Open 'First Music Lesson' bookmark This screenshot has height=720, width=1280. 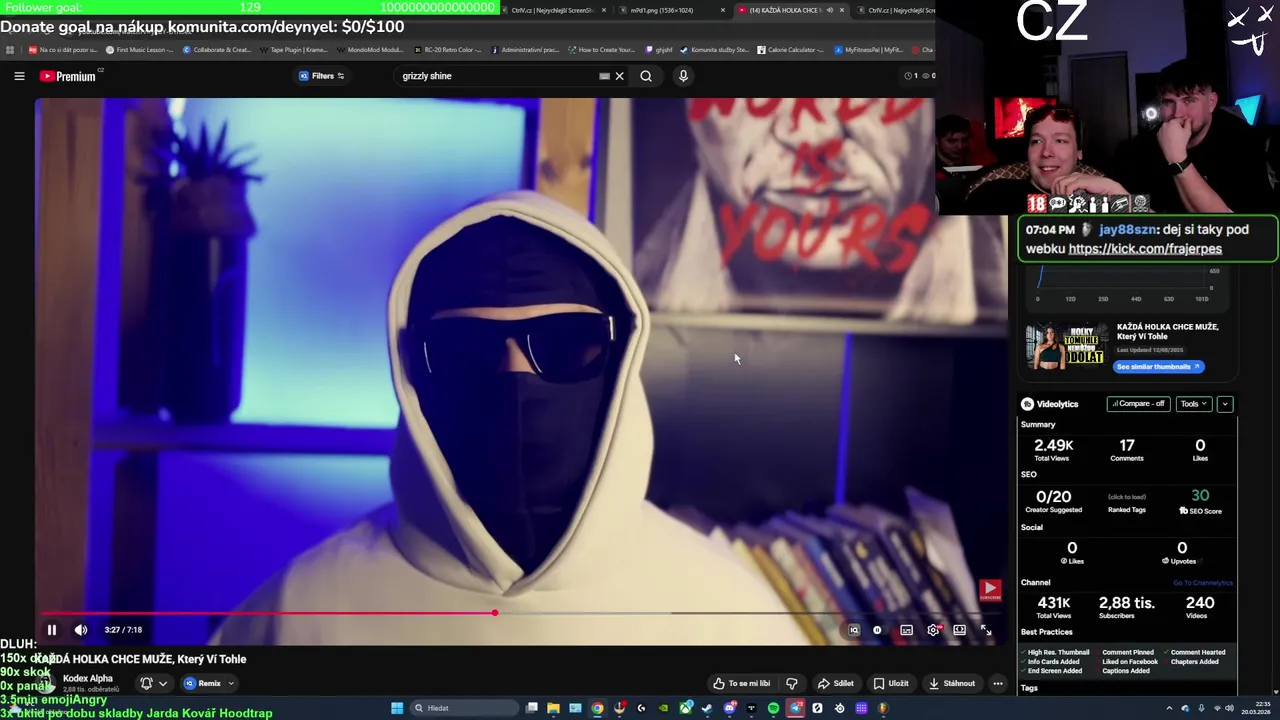[139, 50]
